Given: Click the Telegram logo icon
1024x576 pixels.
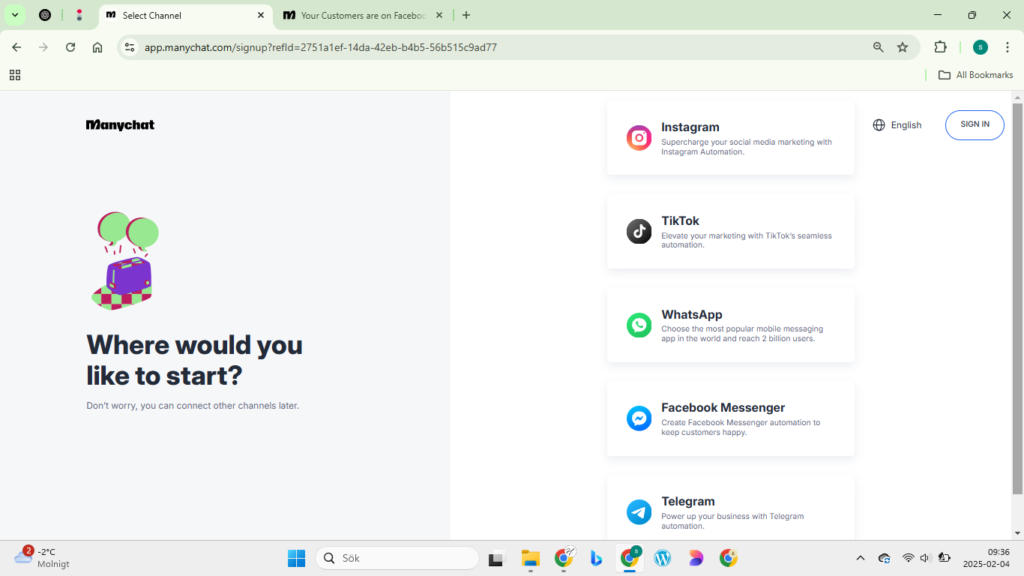Looking at the screenshot, I should (639, 512).
